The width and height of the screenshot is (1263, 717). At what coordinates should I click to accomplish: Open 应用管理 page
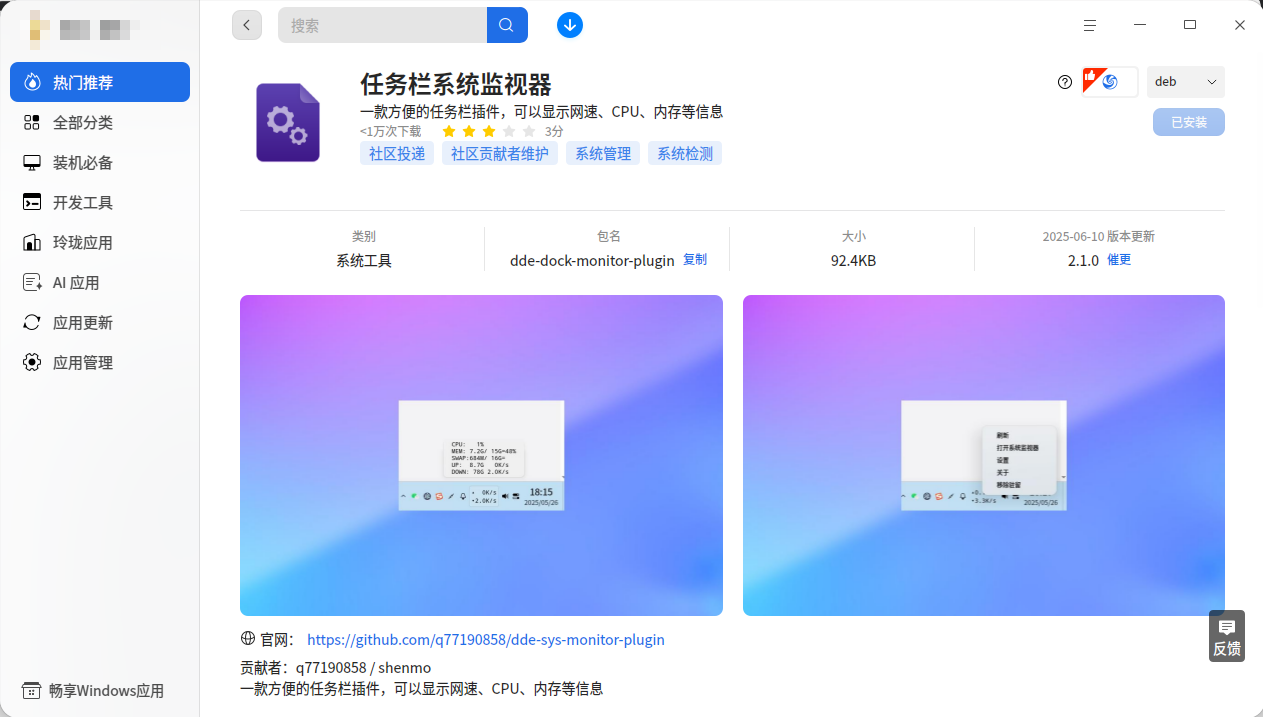(100, 362)
